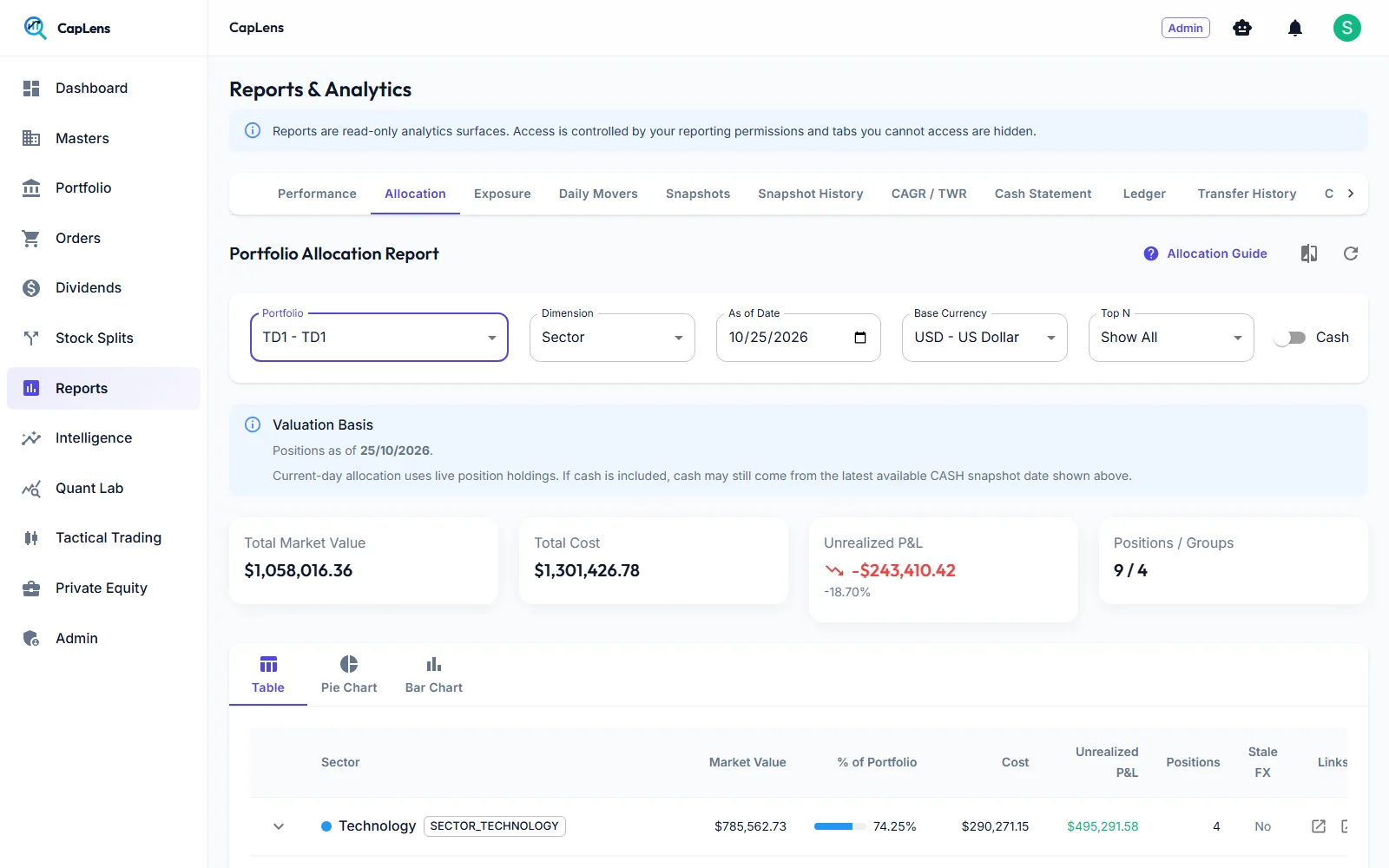This screenshot has width=1389, height=868.
Task: Open the Top N Show All dropdown
Action: pyautogui.click(x=1171, y=337)
